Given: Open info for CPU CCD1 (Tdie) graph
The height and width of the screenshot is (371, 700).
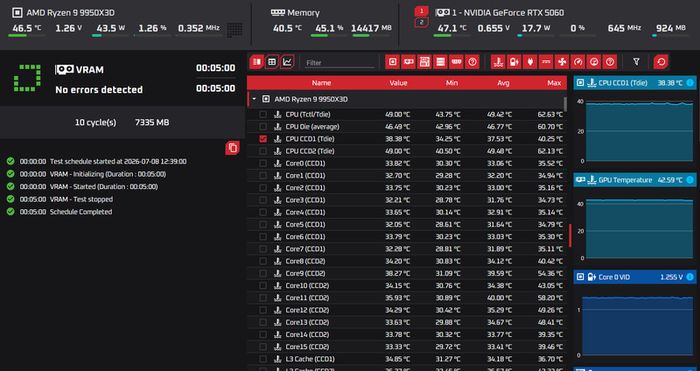Looking at the screenshot, I should click(x=690, y=83).
